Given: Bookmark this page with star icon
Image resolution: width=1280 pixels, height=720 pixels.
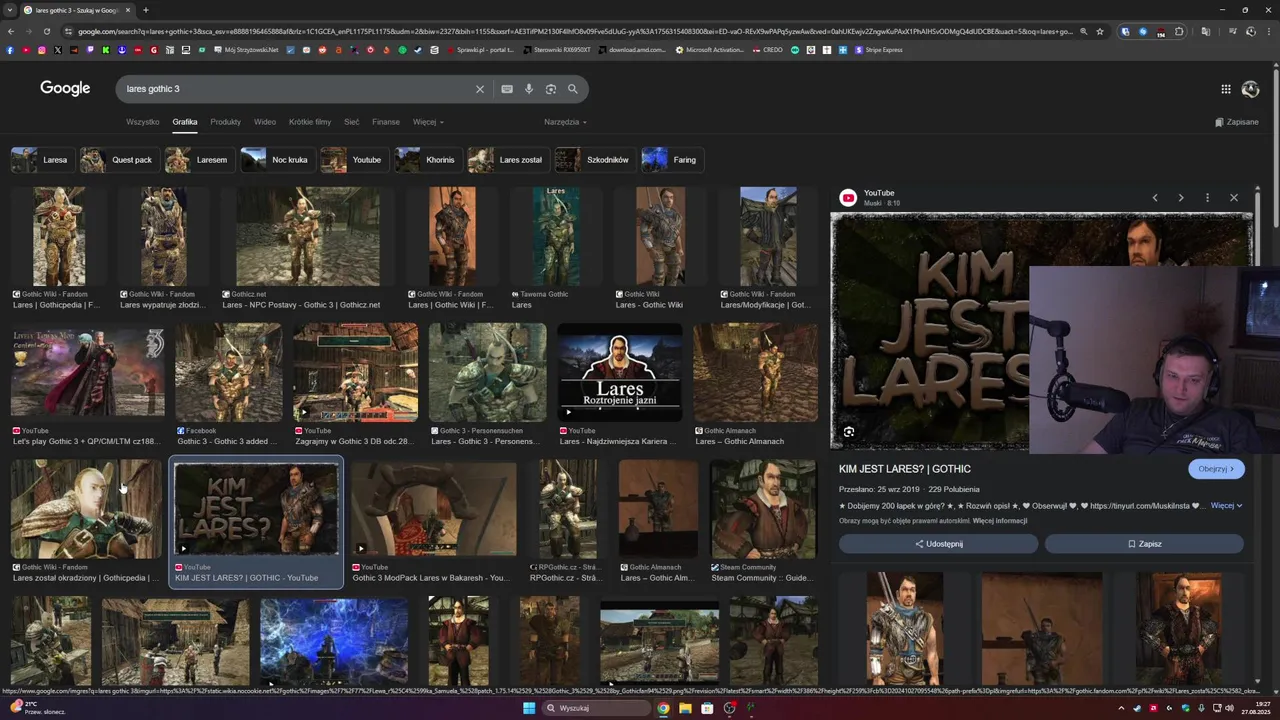Looking at the screenshot, I should [x=1100, y=31].
